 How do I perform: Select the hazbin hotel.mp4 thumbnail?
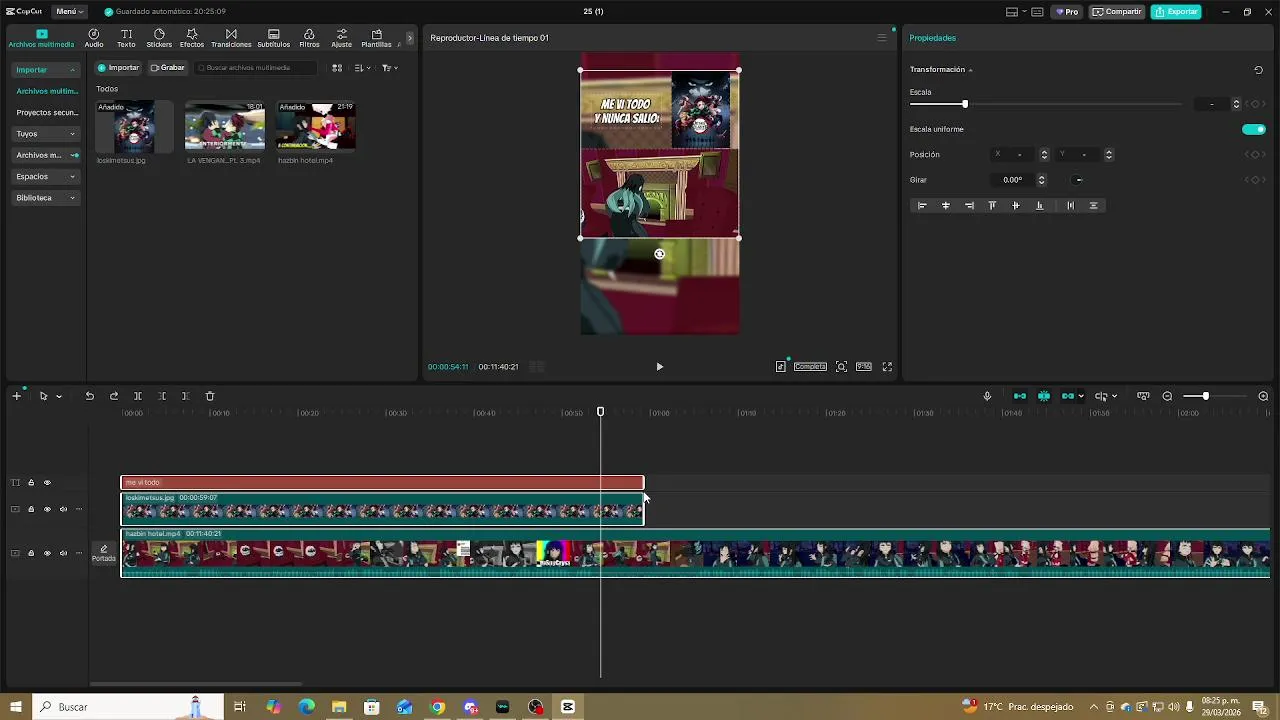316,126
